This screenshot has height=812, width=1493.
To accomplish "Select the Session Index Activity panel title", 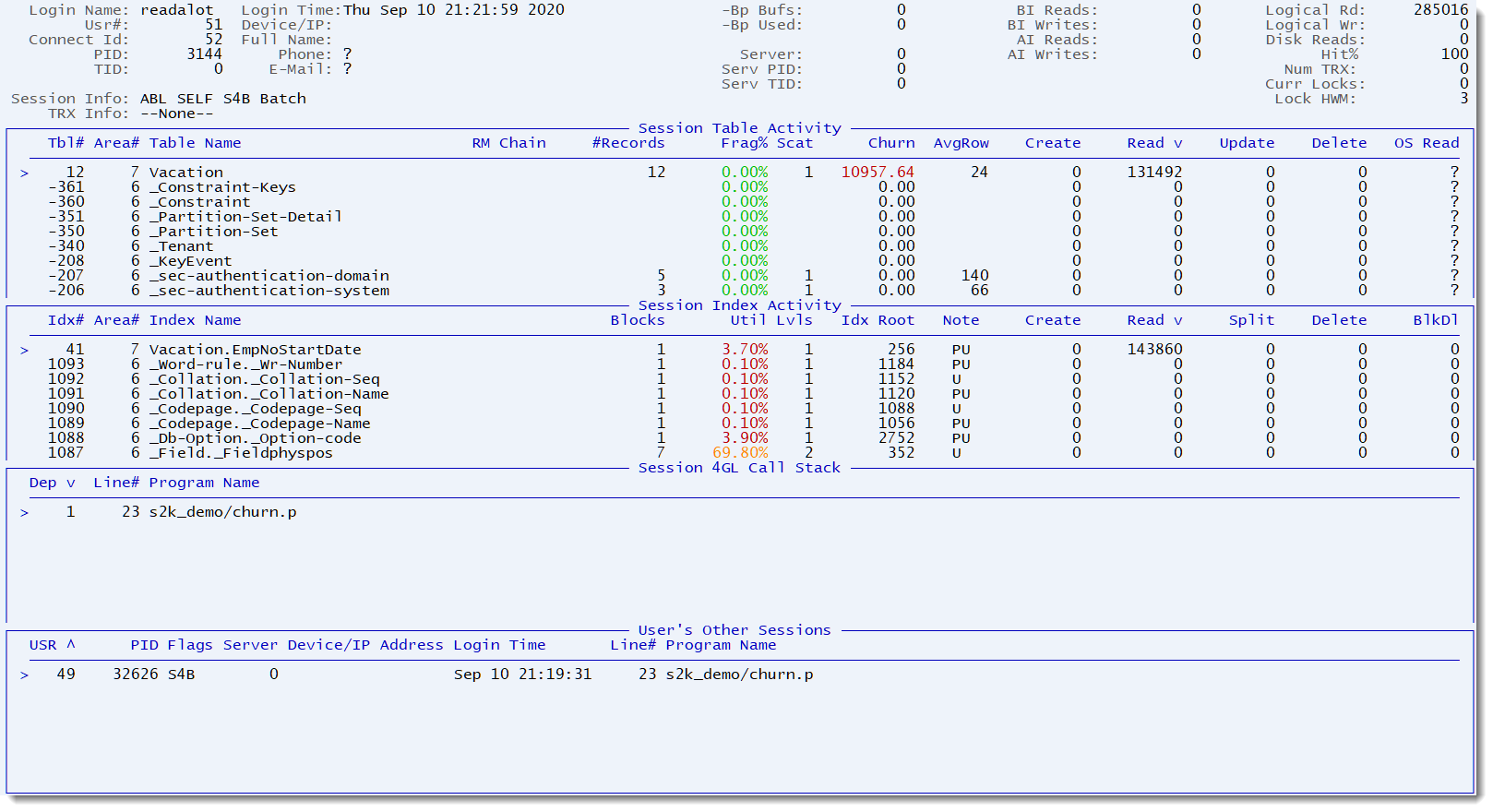I will [739, 305].
